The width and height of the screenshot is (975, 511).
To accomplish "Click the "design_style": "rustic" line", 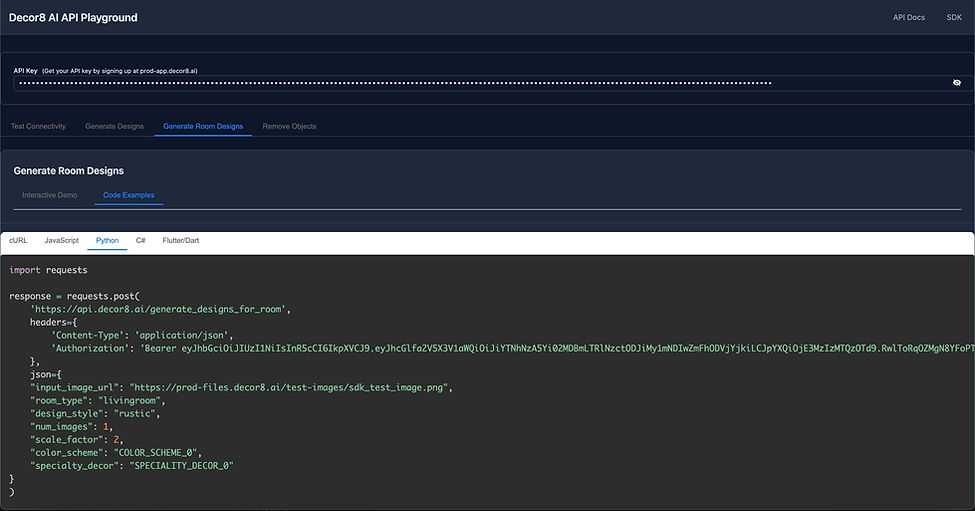I will pos(95,413).
